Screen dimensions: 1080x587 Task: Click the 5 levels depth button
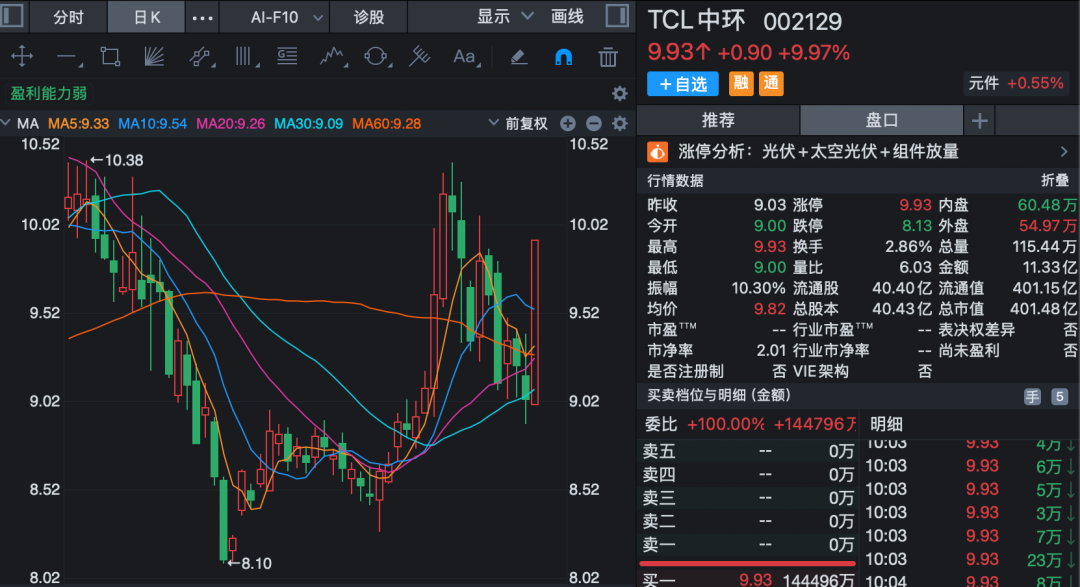1059,396
